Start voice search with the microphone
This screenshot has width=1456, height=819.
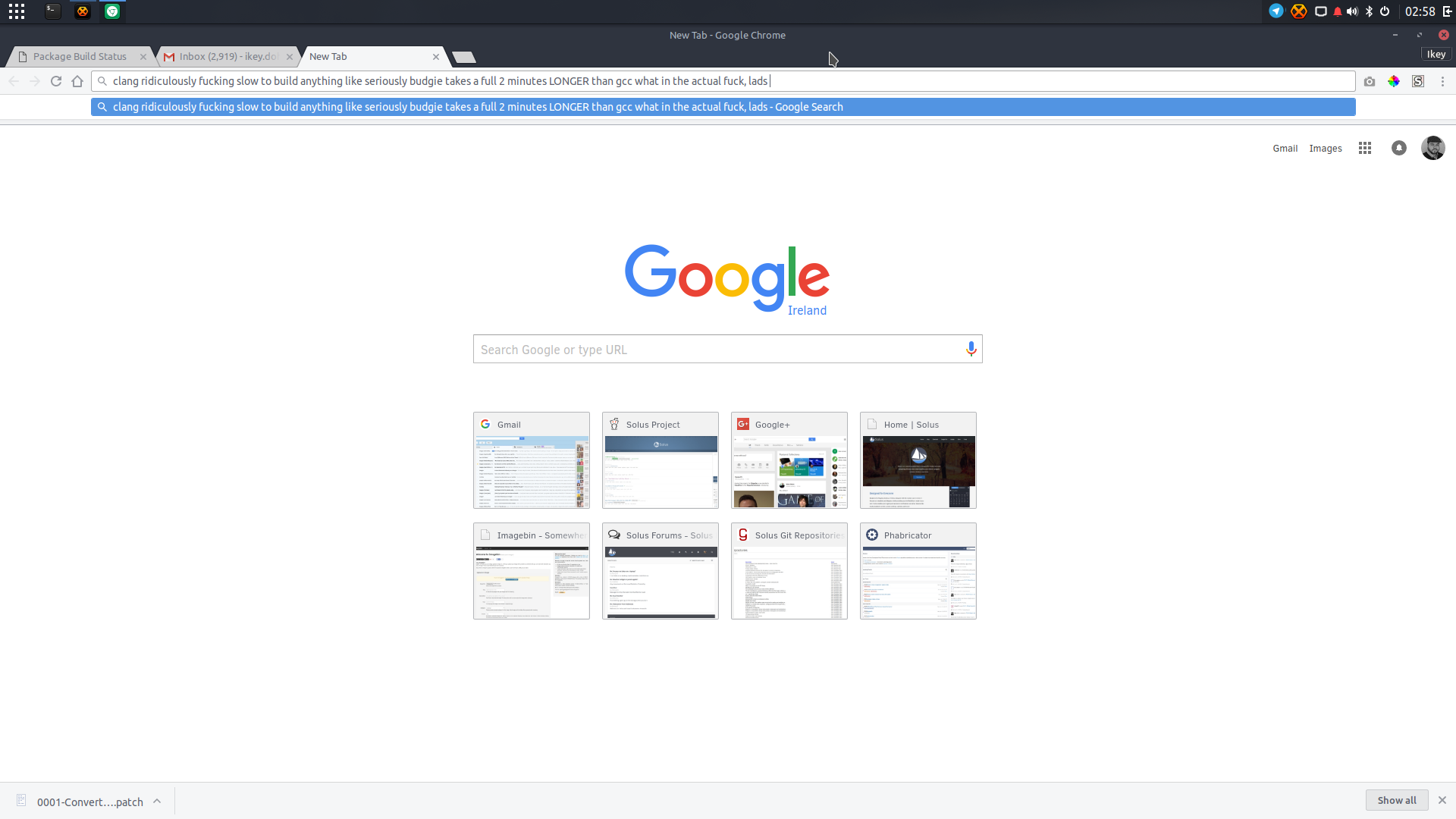tap(971, 349)
